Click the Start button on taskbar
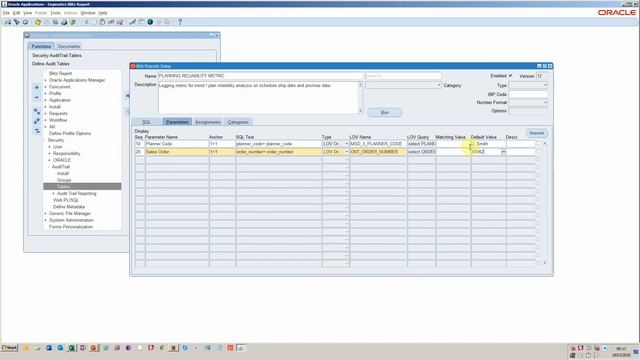The width and height of the screenshot is (640, 360). 9,348
